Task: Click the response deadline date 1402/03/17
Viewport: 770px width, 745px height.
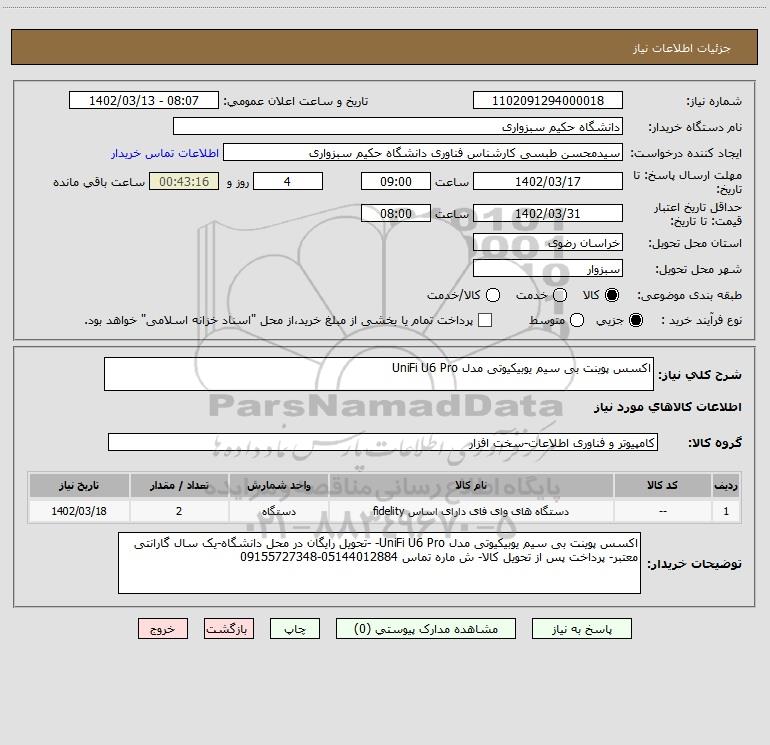Action: pos(548,181)
